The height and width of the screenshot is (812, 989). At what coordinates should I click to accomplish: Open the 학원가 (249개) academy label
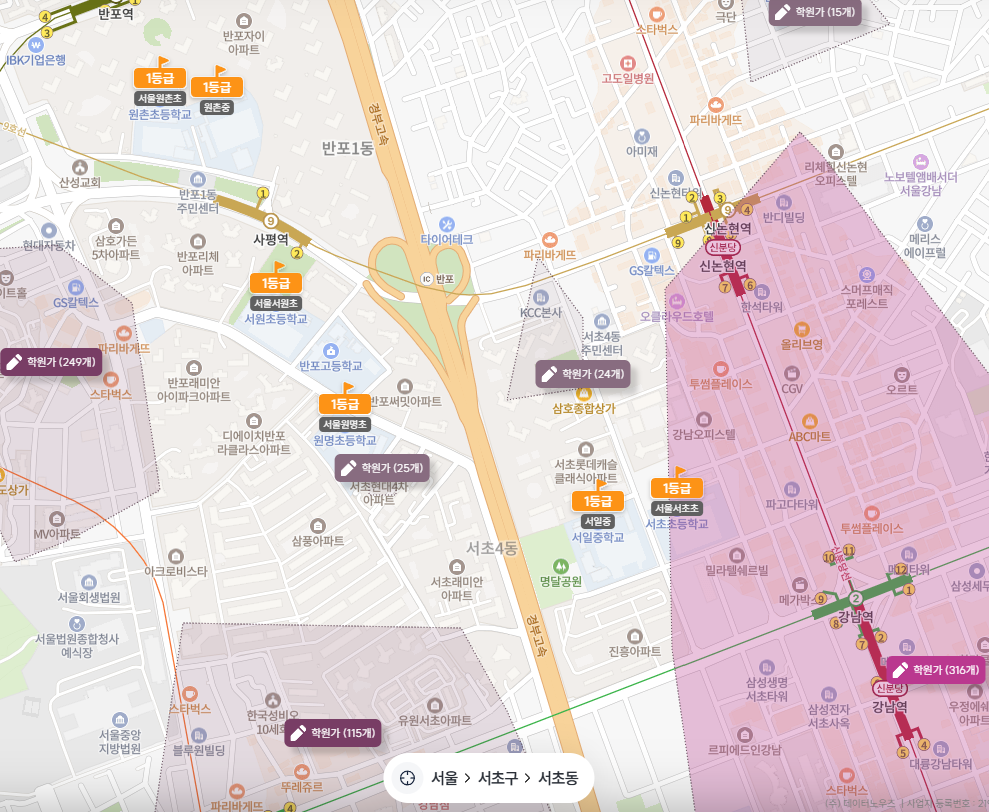pos(51,362)
